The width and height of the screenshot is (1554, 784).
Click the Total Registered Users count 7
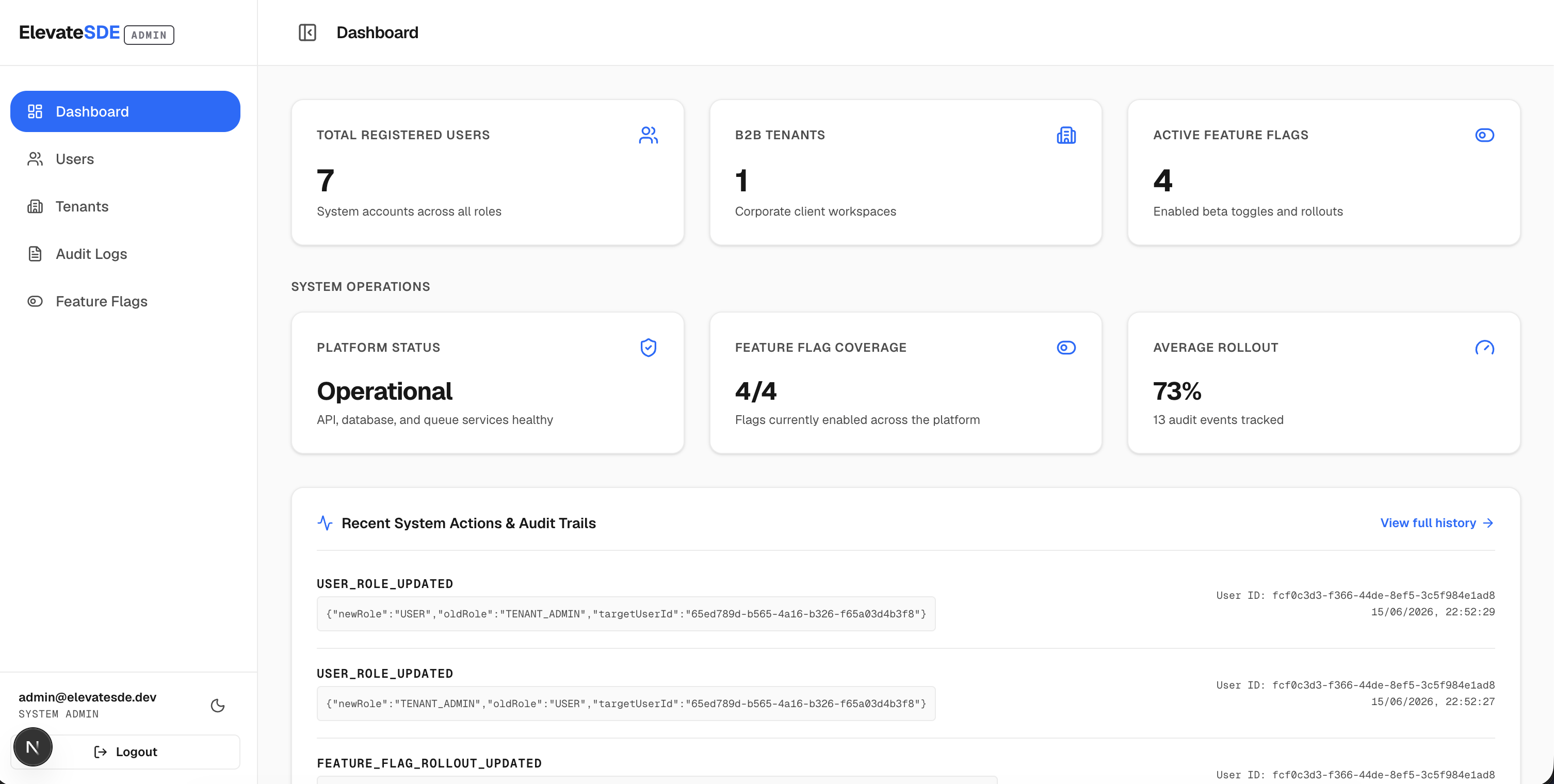click(x=325, y=181)
